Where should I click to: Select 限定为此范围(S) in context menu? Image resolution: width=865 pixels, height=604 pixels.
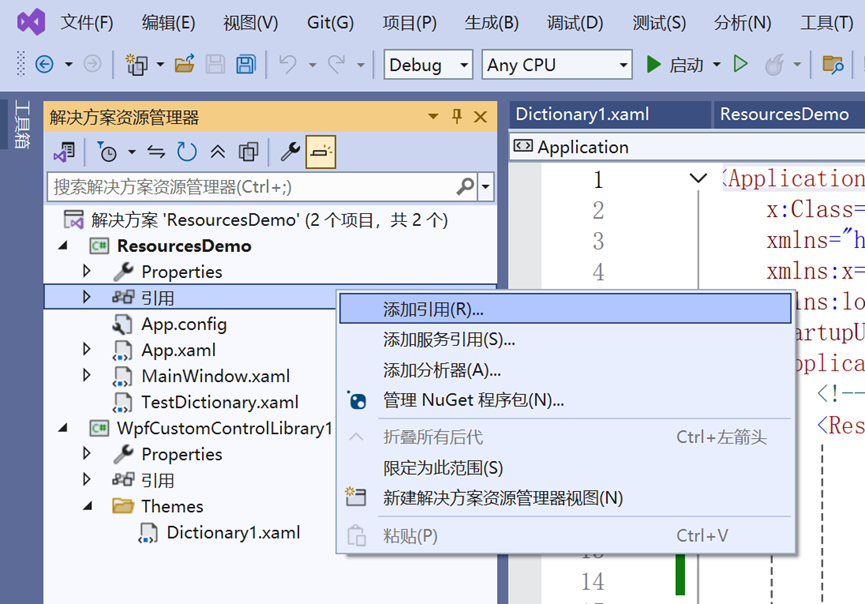[x=565, y=468]
